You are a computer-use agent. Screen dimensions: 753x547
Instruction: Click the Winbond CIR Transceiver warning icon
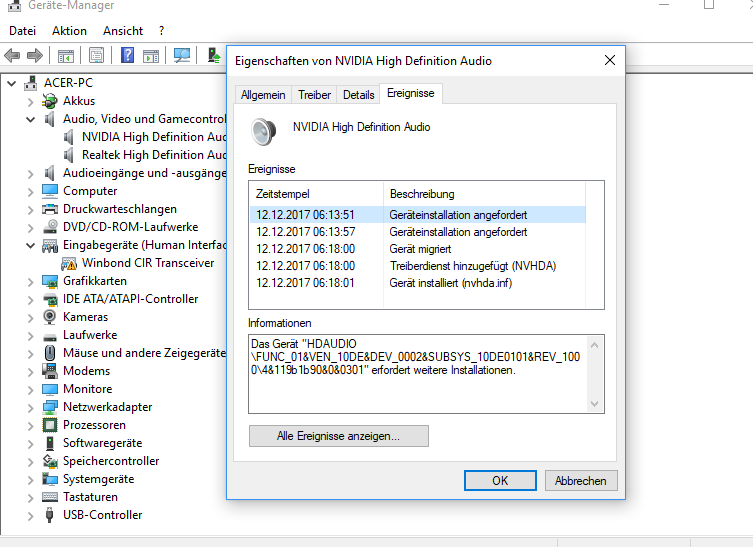tap(69, 263)
